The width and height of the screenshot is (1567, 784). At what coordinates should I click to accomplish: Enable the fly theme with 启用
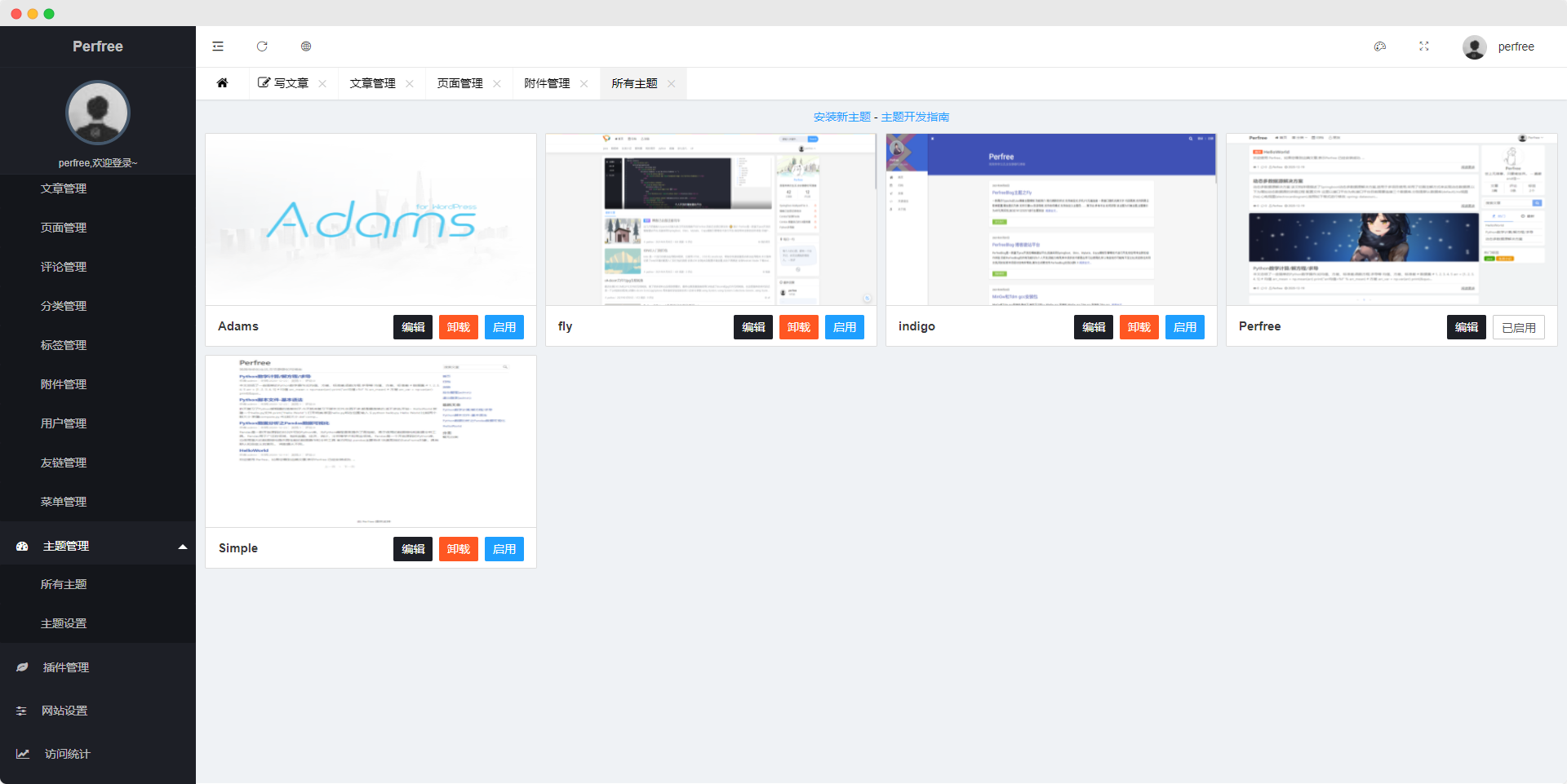point(845,326)
